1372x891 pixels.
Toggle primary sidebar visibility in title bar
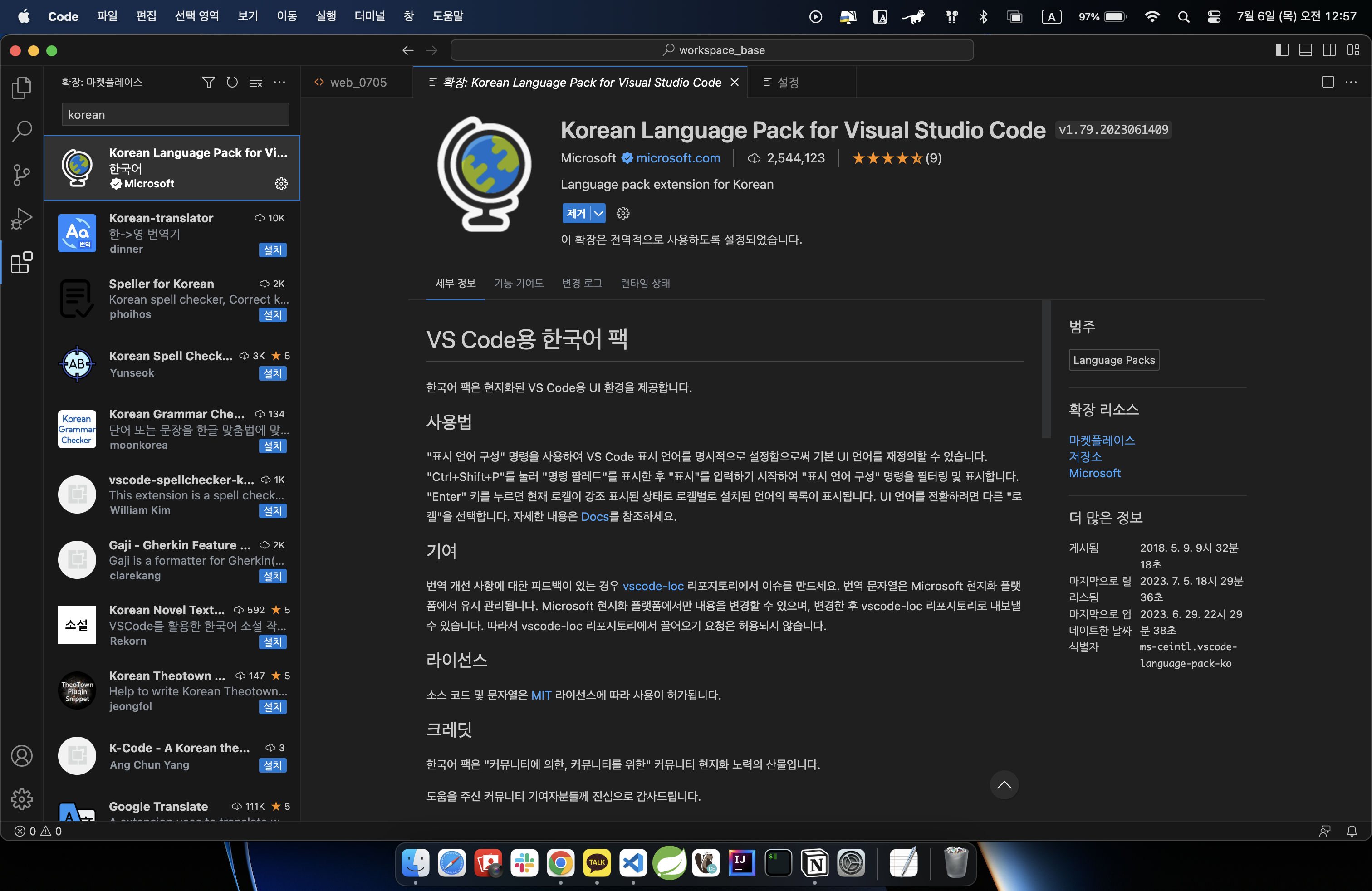[x=1282, y=50]
